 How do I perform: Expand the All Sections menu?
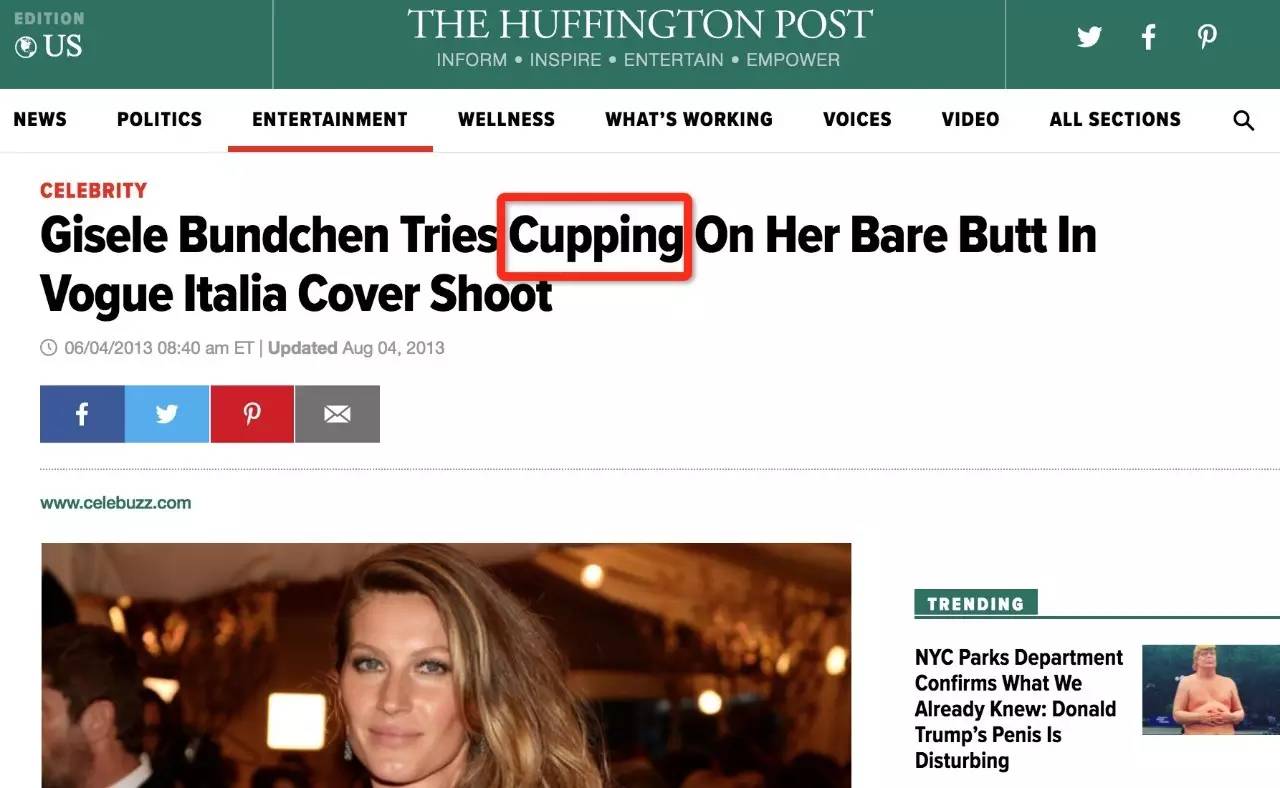click(1114, 120)
